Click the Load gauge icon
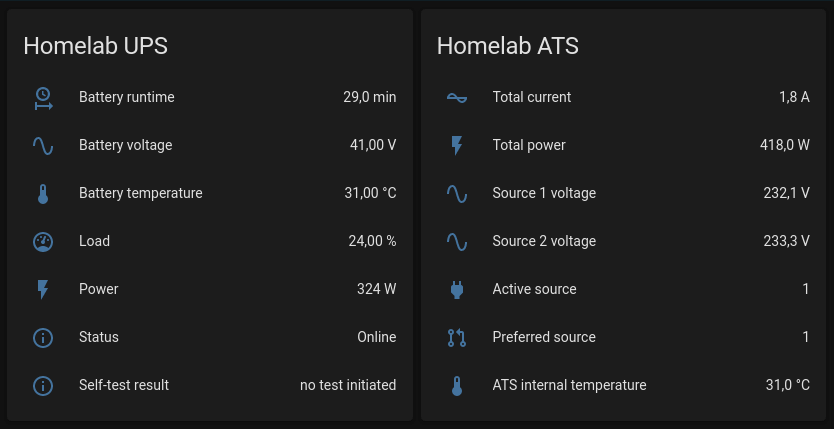 pos(43,241)
